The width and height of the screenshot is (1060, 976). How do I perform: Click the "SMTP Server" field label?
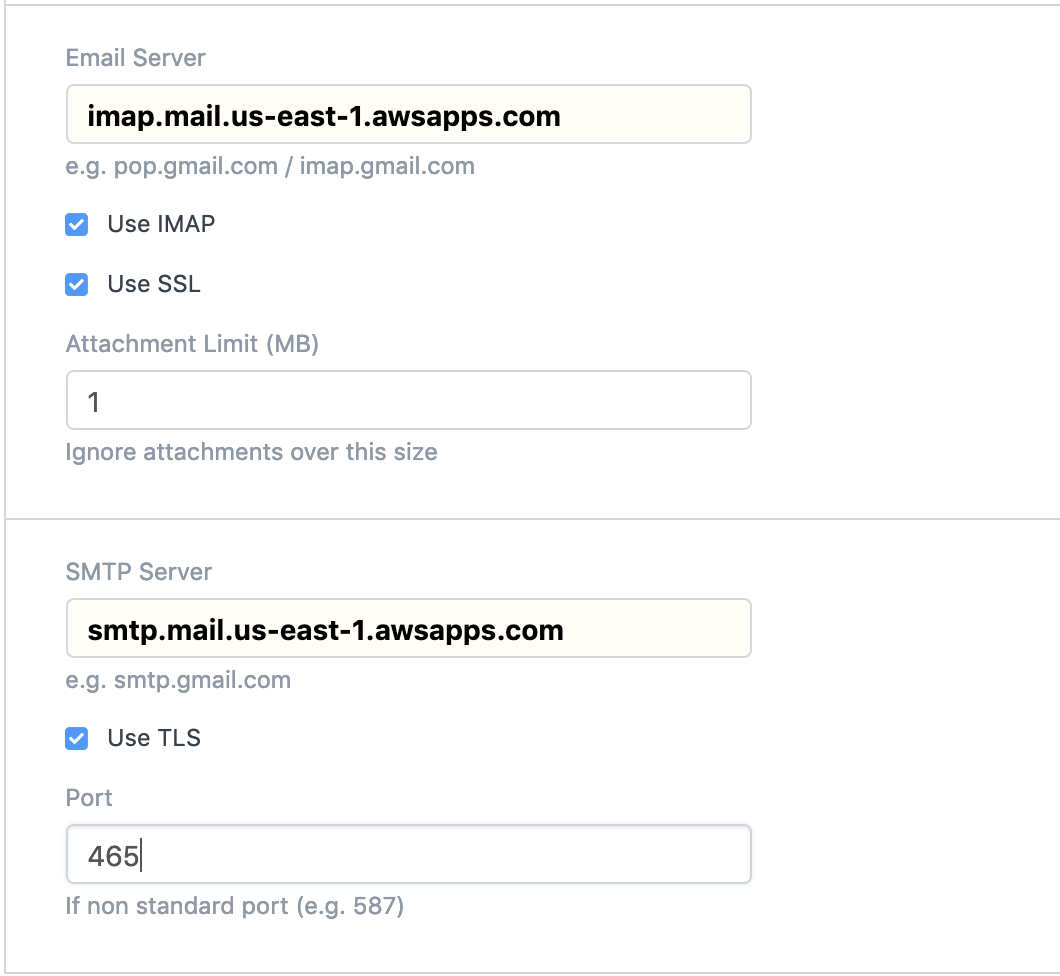click(139, 572)
